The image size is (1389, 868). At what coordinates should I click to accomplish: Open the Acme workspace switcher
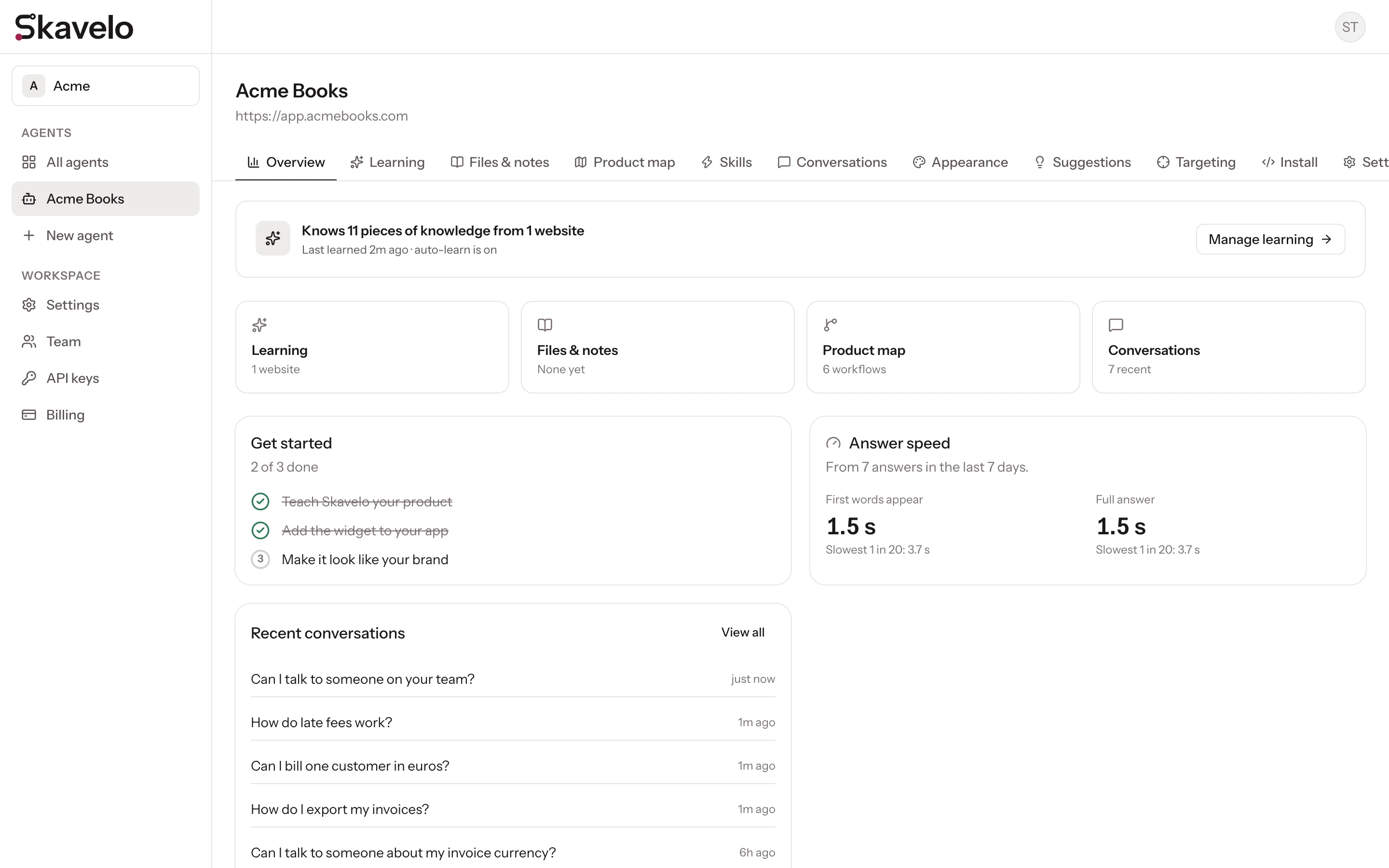pyautogui.click(x=106, y=86)
